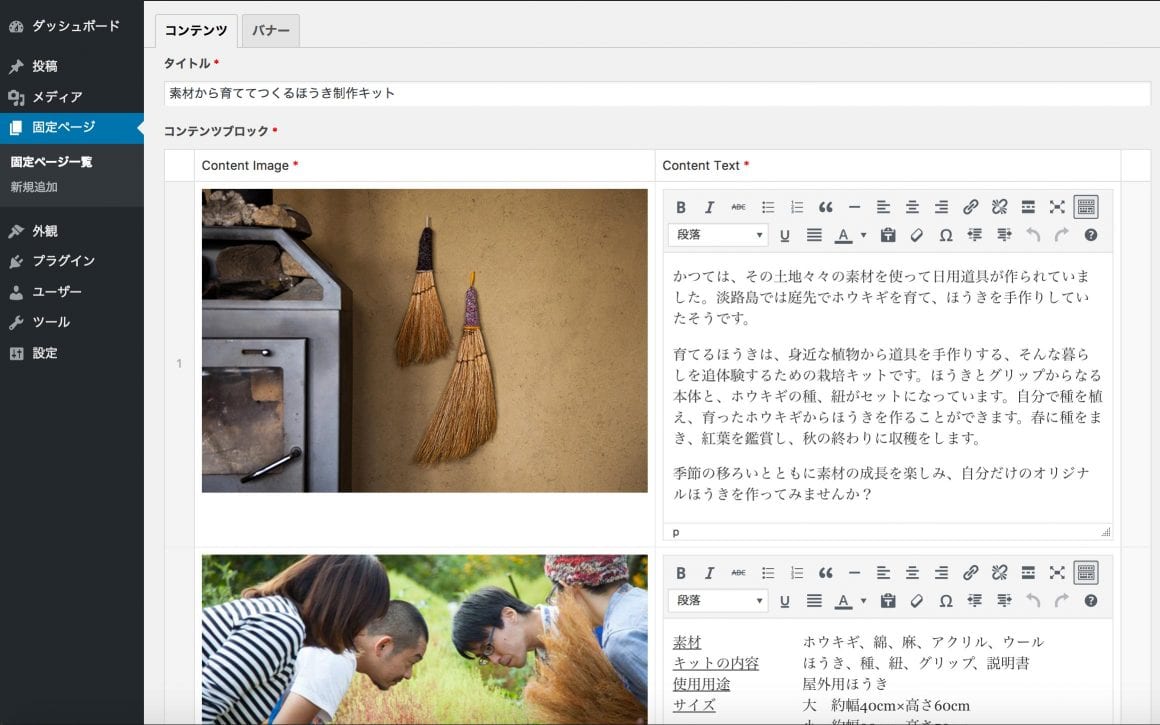Open メディア library from the sidebar
This screenshot has height=725, width=1160.
pos(72,97)
